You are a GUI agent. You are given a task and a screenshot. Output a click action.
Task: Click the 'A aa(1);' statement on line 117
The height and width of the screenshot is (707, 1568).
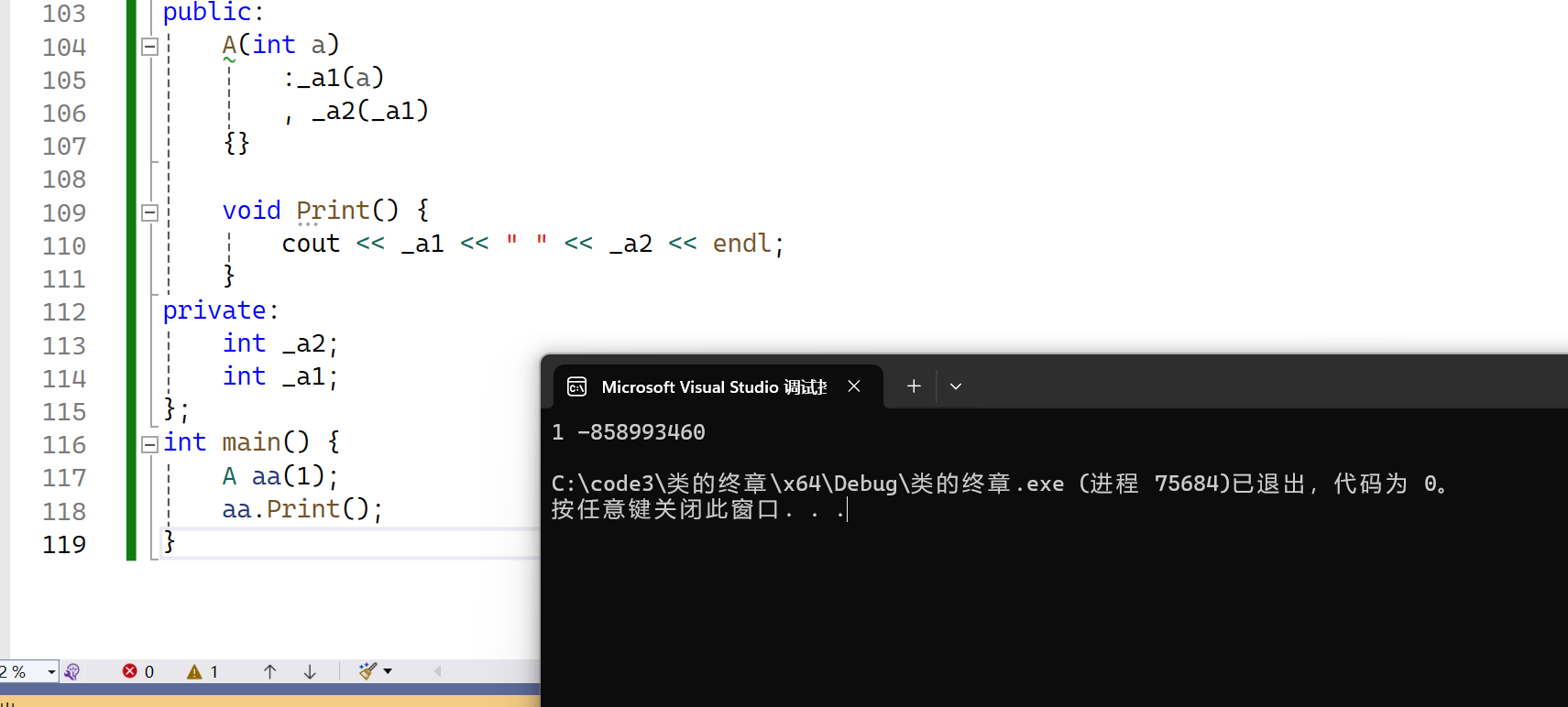click(280, 476)
